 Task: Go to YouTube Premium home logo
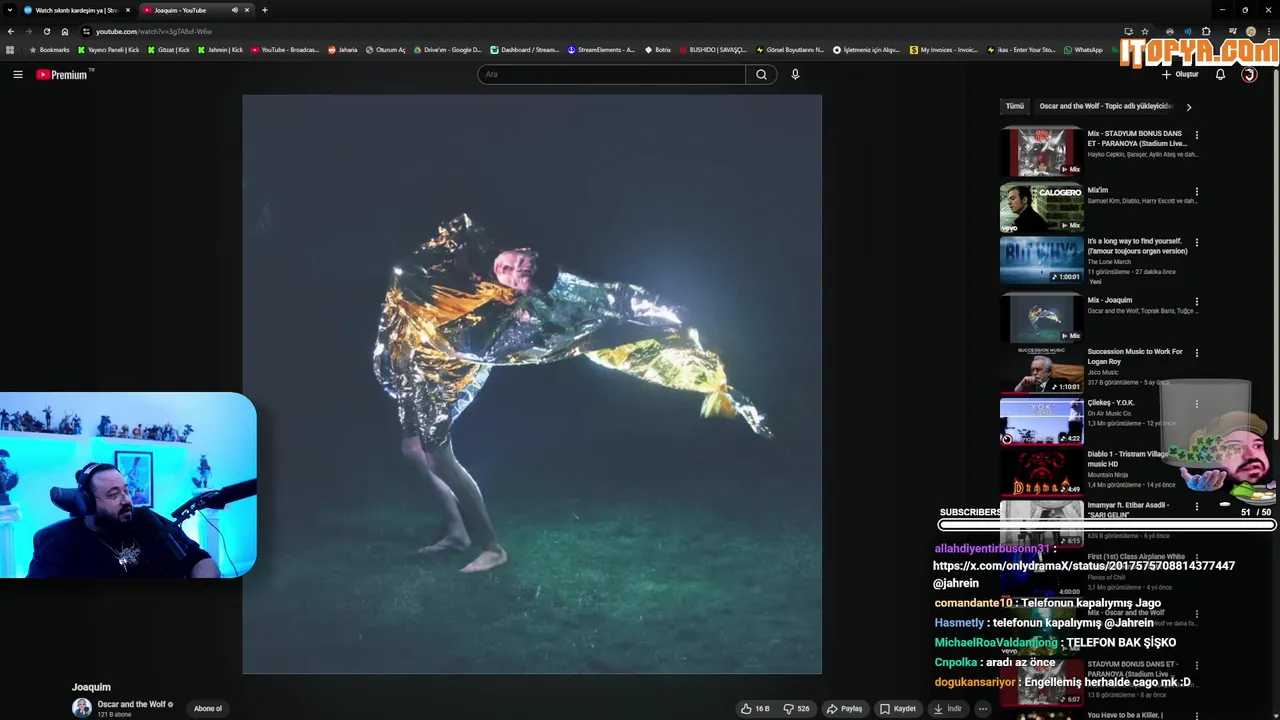pyautogui.click(x=64, y=74)
